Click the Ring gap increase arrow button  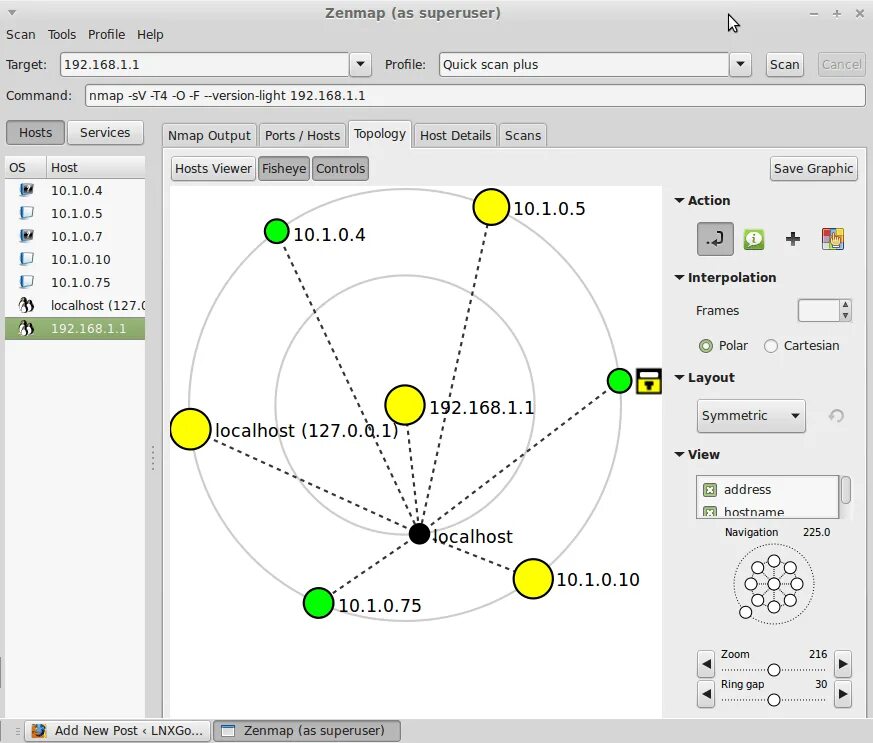pyautogui.click(x=843, y=694)
